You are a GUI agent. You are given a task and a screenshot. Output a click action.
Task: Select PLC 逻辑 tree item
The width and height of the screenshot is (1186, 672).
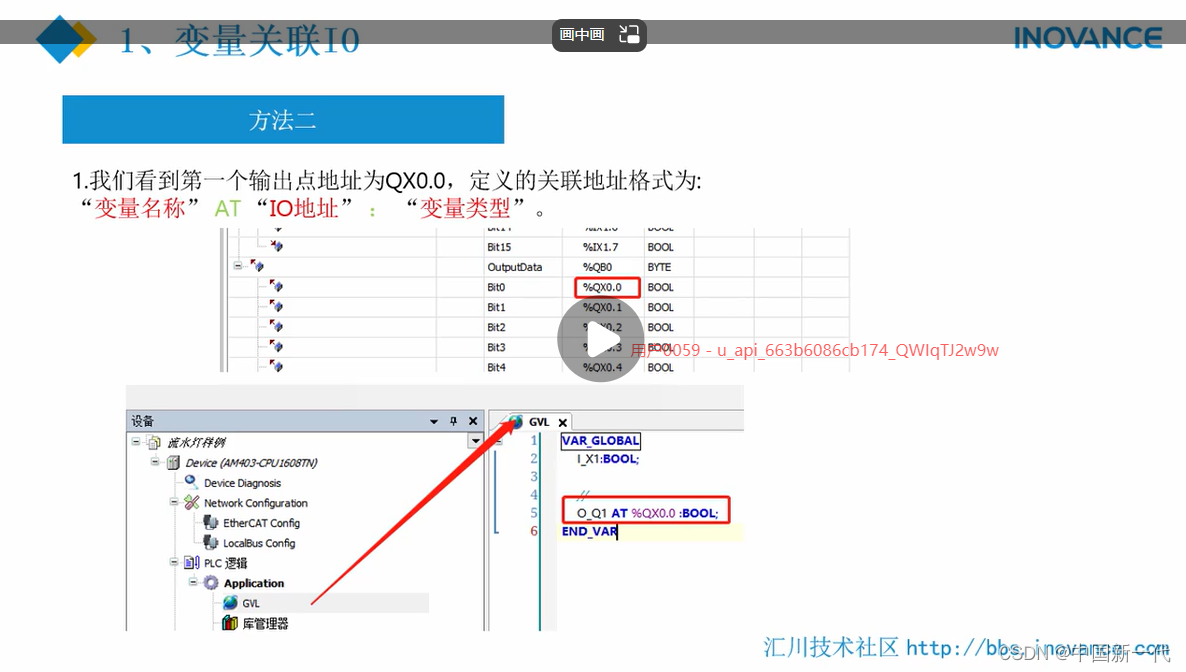pos(225,563)
